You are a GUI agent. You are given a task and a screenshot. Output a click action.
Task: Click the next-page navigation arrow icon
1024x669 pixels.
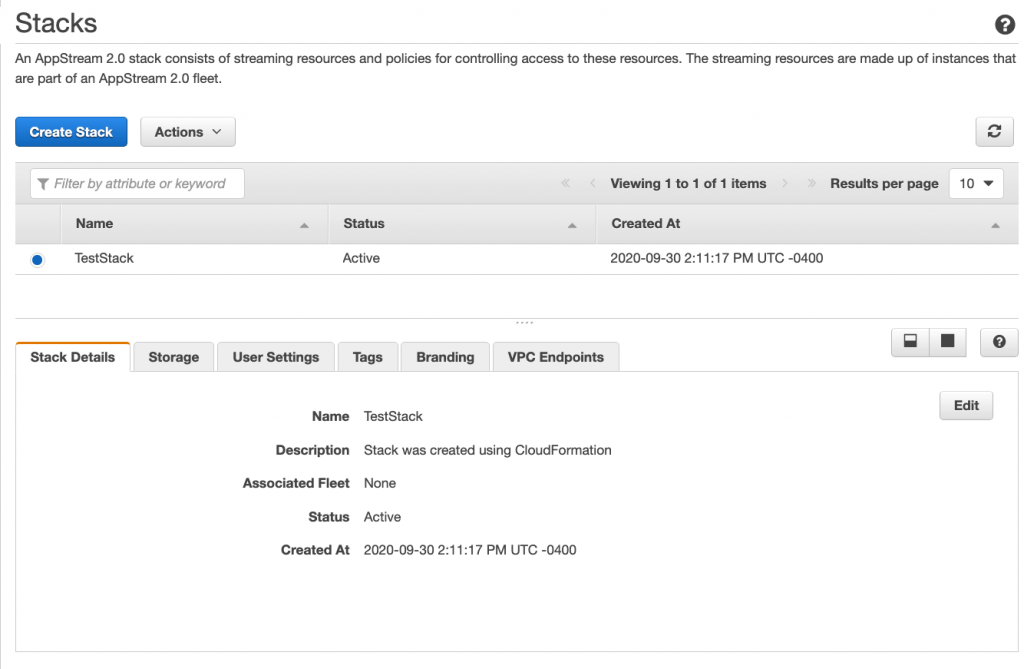(786, 183)
